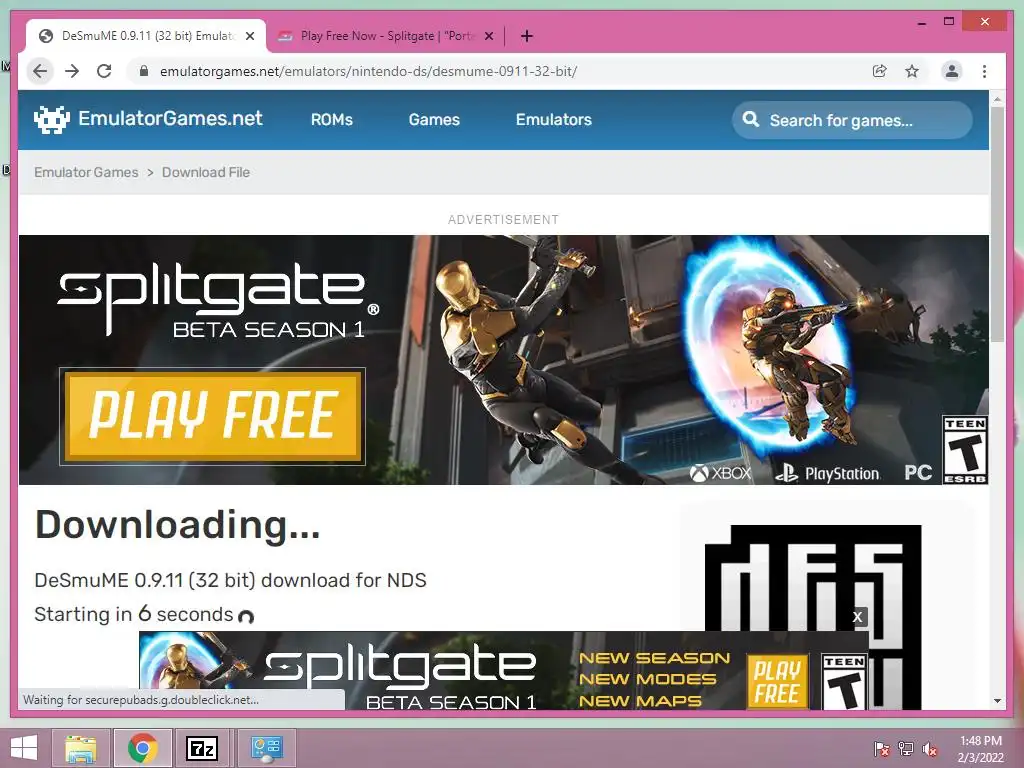
Task: Click the text 'DeSmuME 0.9.11 (32 bit) download for NDS'
Action: click(x=231, y=580)
